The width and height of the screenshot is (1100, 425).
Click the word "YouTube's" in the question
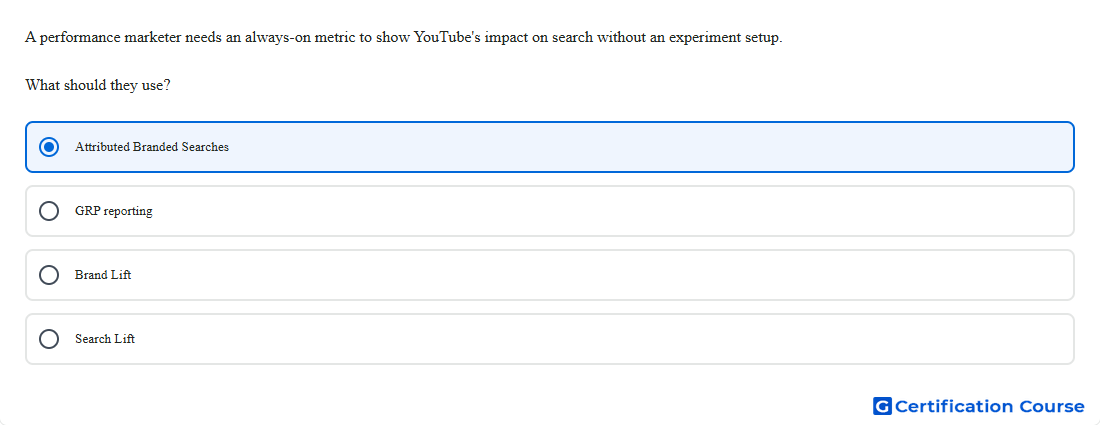point(447,38)
